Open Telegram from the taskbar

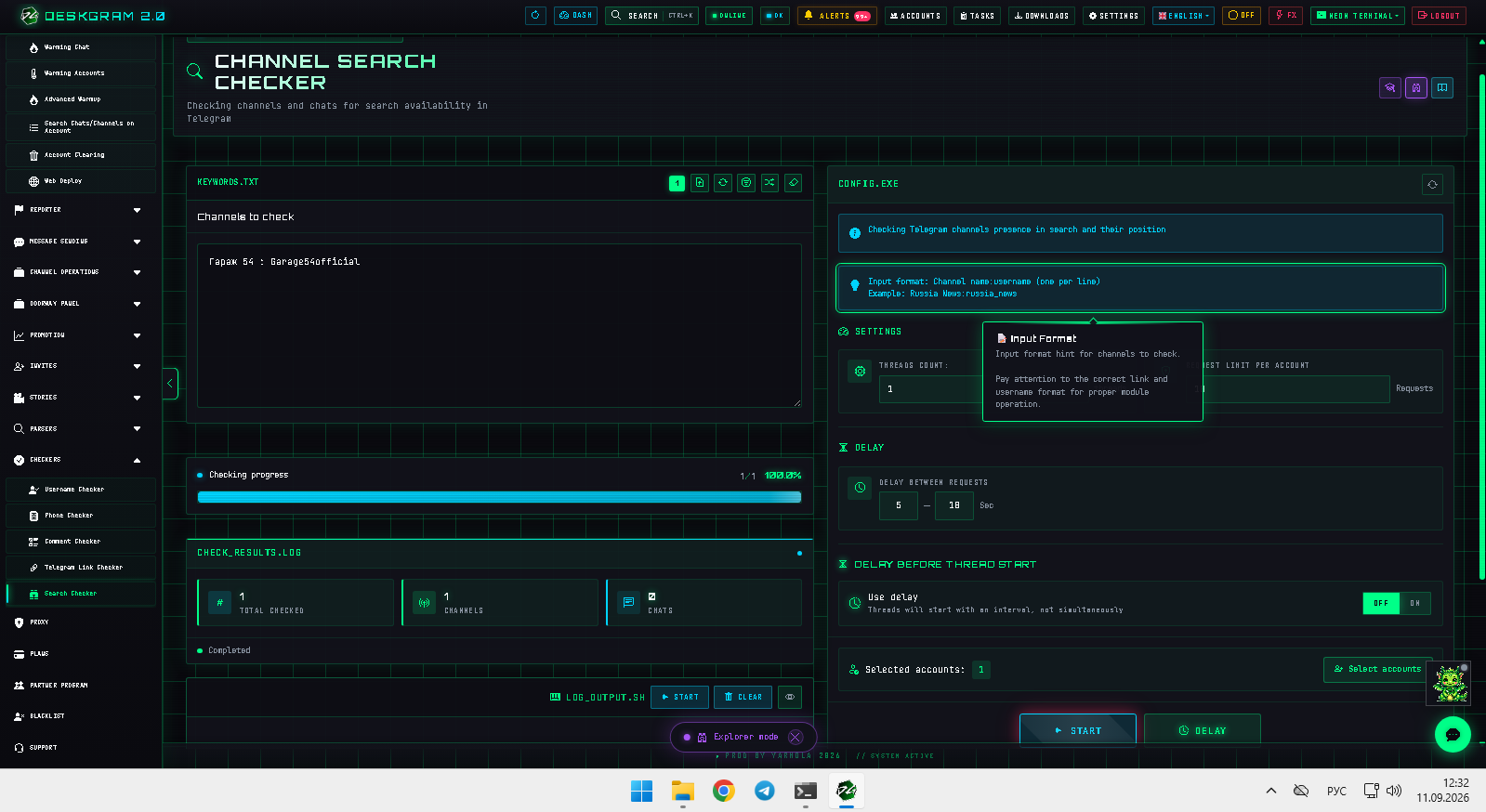click(764, 791)
